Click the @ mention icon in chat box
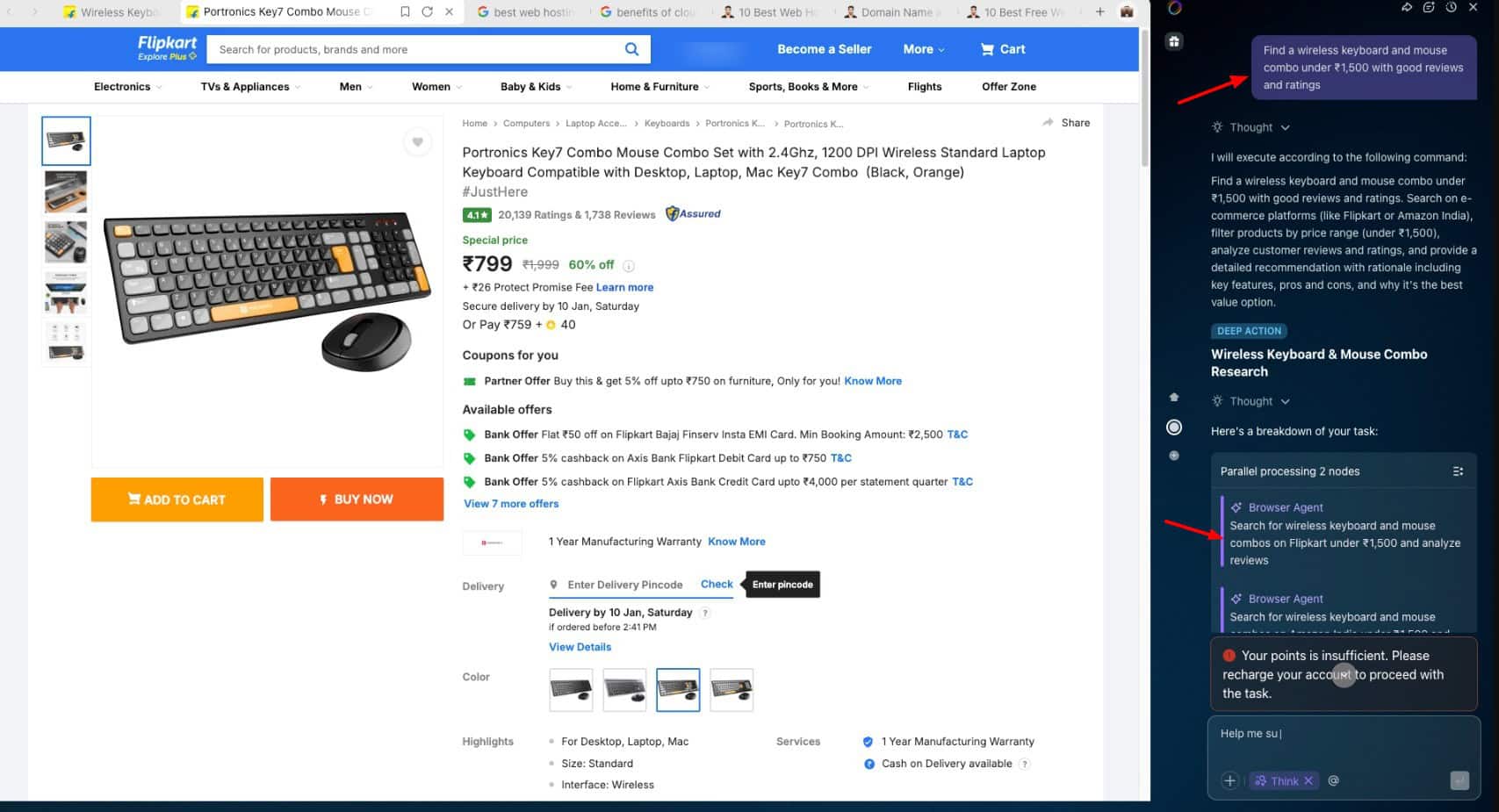This screenshot has height=812, width=1499. 1333,780
